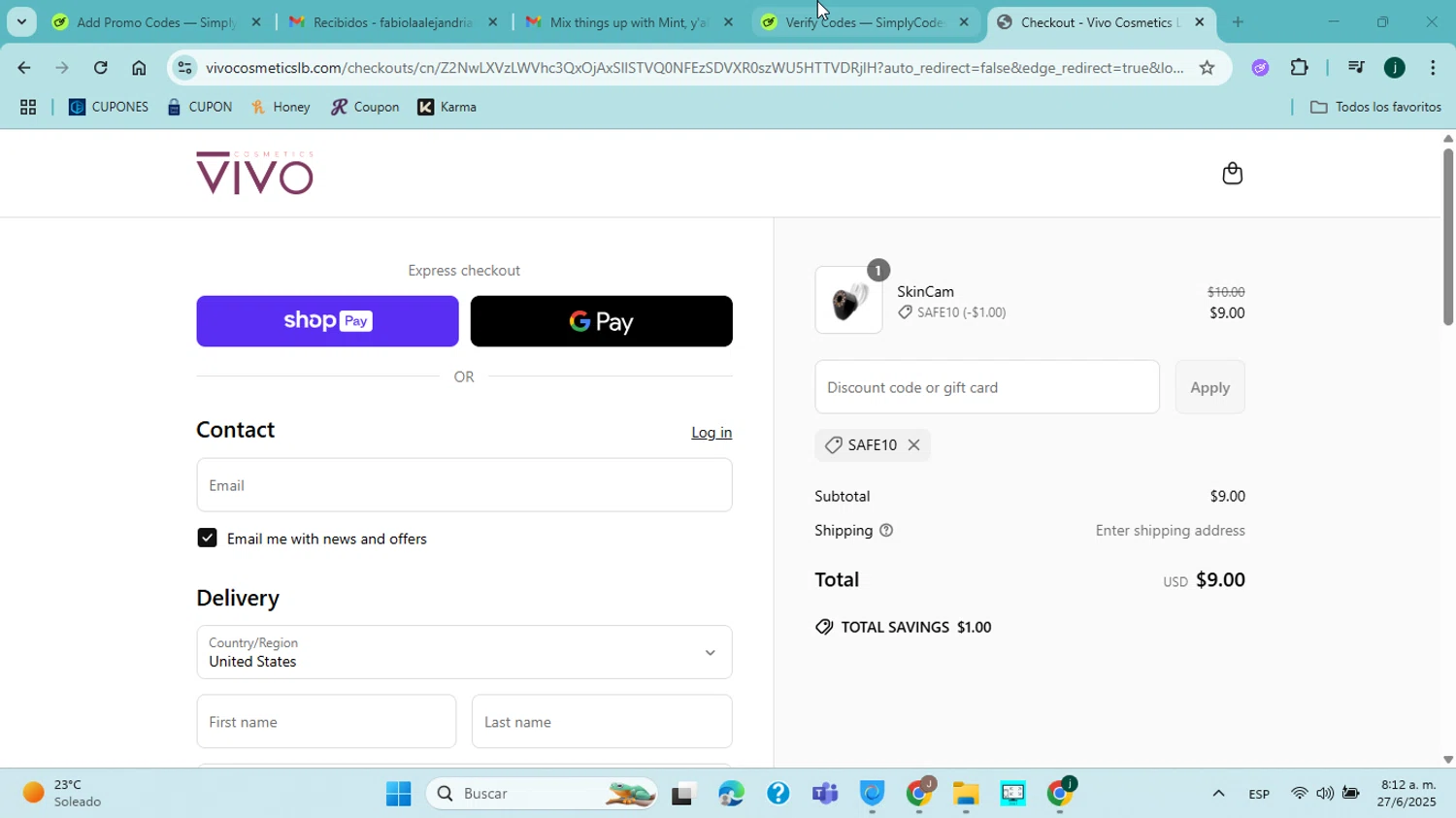Image resolution: width=1456 pixels, height=818 pixels.
Task: Open Snipping Tool from taskbar
Action: coord(1012,795)
